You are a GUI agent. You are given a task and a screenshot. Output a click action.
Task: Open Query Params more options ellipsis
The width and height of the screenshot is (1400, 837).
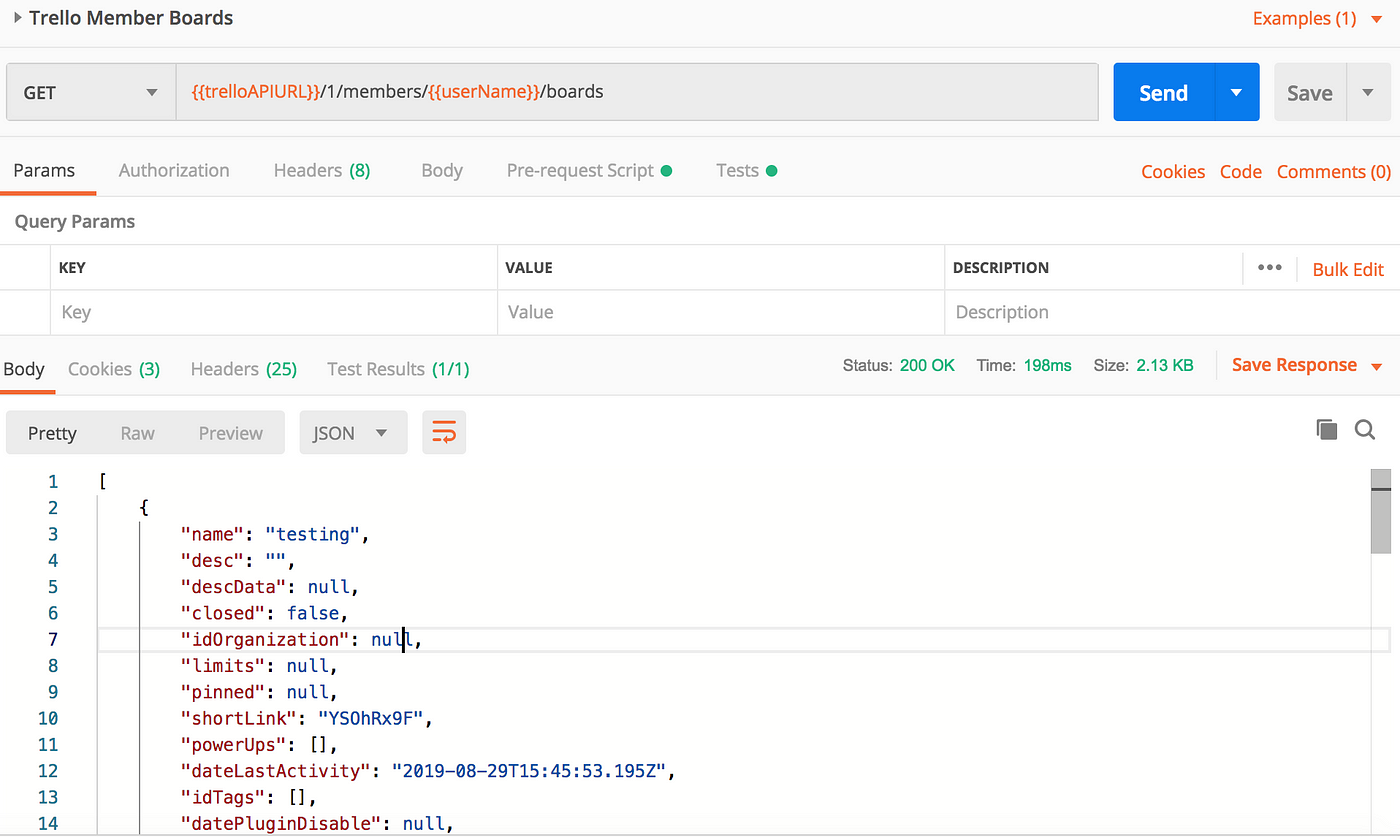pyautogui.click(x=1270, y=268)
